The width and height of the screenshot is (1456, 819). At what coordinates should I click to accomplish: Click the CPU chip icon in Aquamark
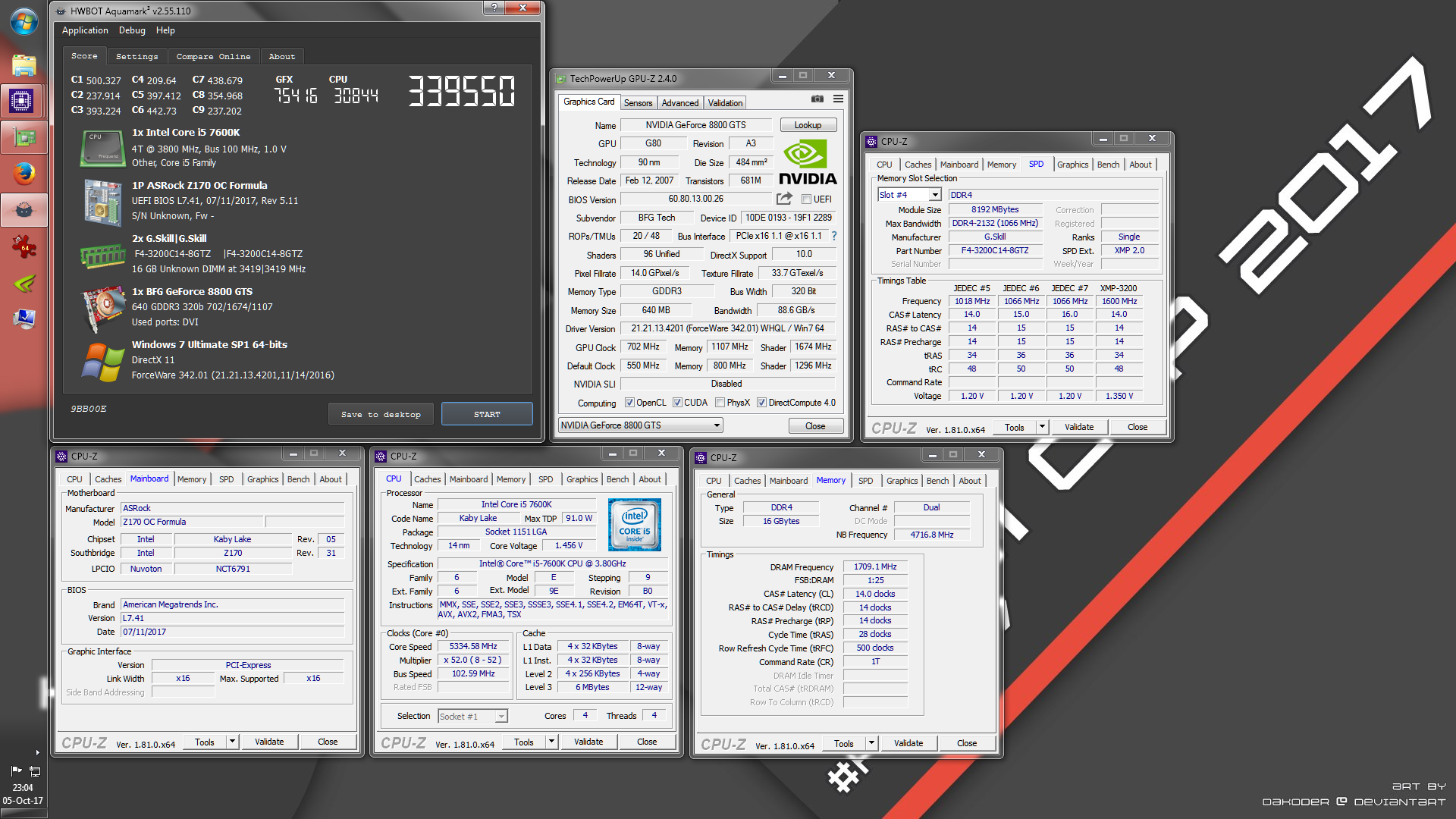pos(102,148)
